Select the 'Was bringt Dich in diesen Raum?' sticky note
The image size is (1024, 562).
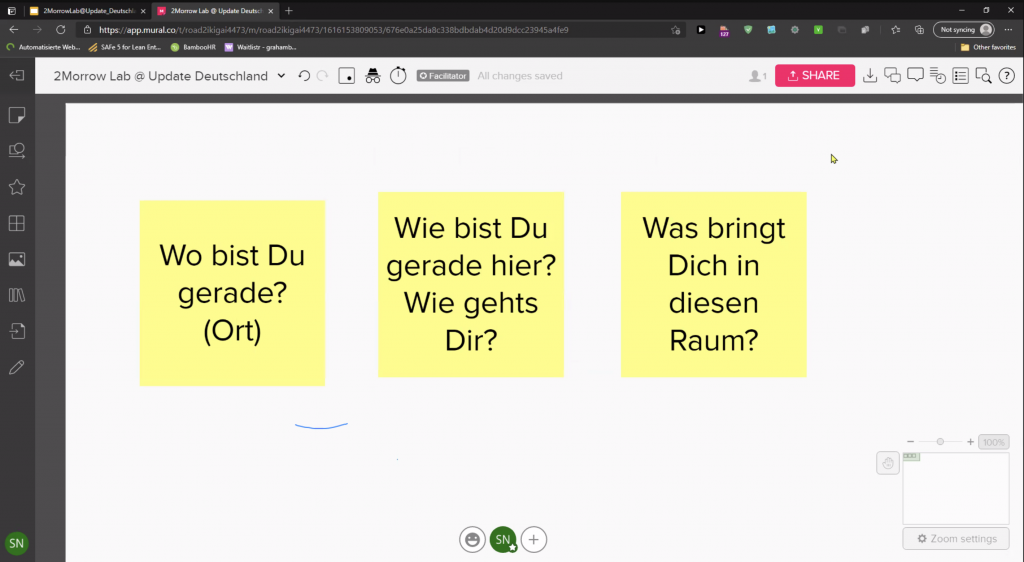point(714,285)
